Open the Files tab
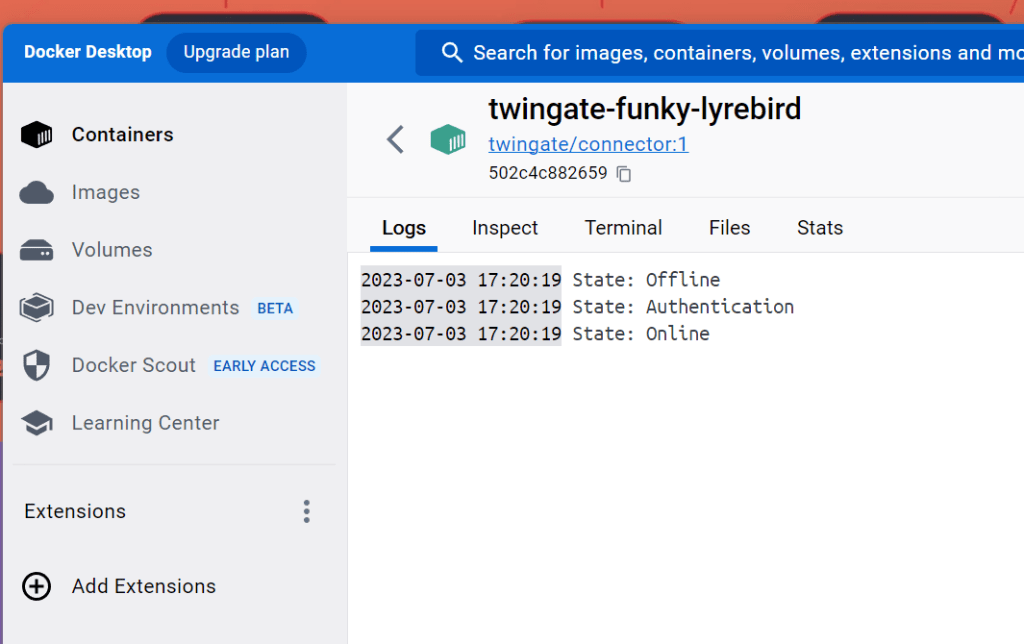This screenshot has height=644, width=1024. [x=729, y=228]
